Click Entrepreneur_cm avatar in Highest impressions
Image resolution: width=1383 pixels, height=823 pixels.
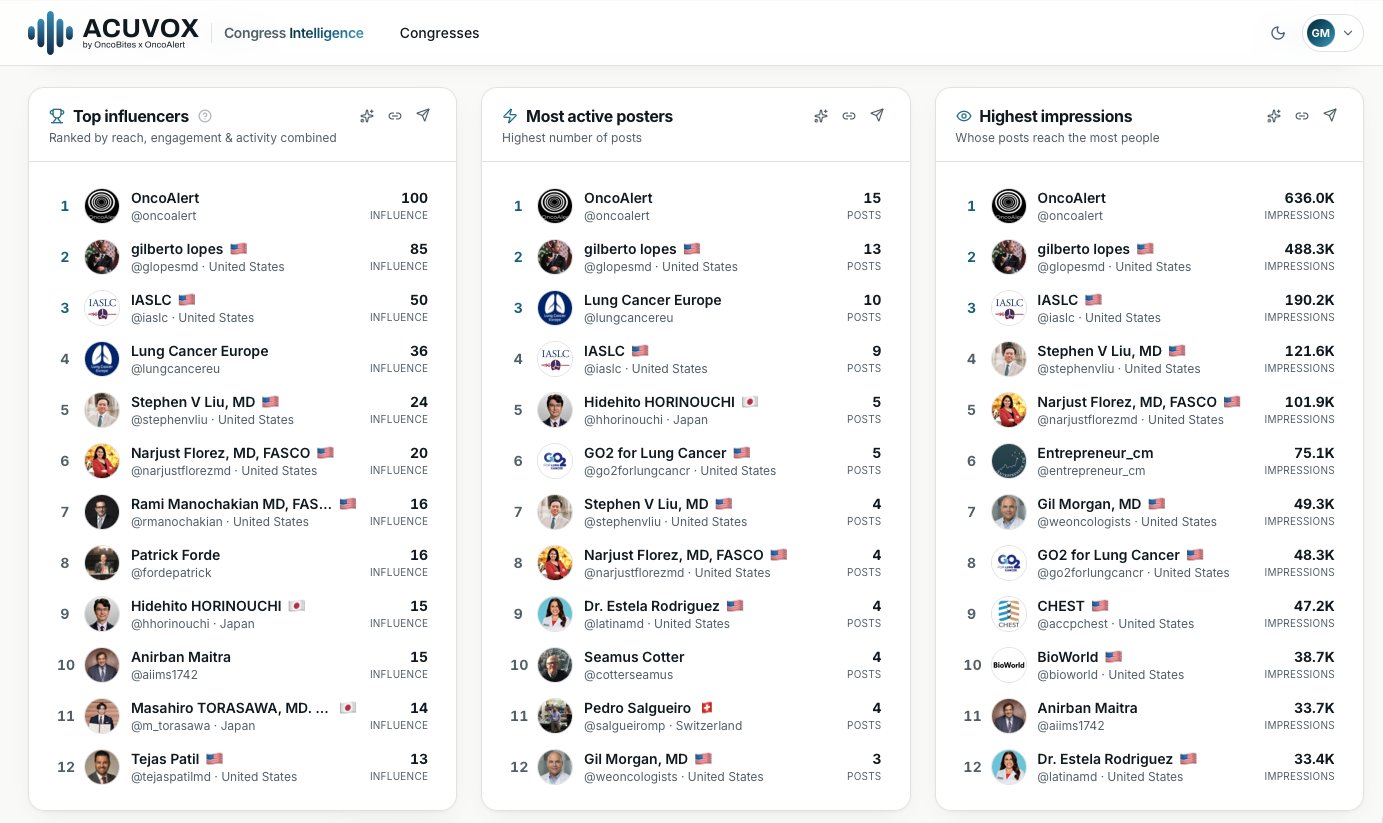coord(1009,461)
